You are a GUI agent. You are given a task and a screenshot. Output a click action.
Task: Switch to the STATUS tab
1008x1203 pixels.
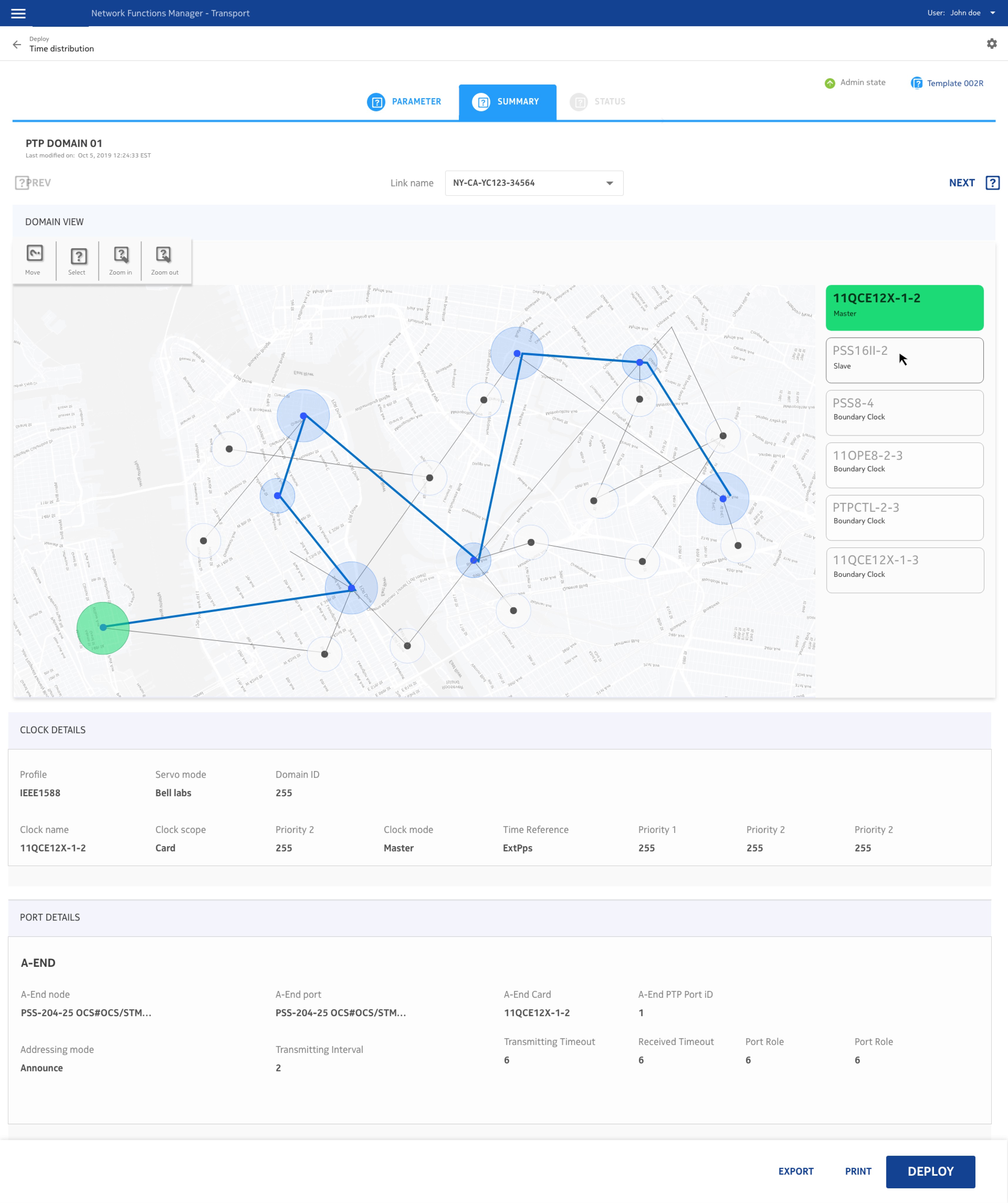point(598,102)
